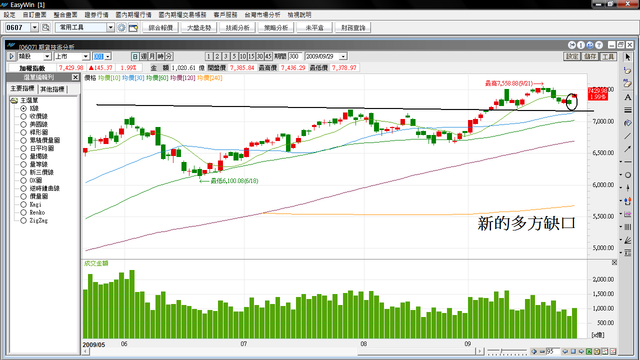This screenshot has width=640, height=360.
Task: Click the 日 daily period button
Action: pos(135,56)
